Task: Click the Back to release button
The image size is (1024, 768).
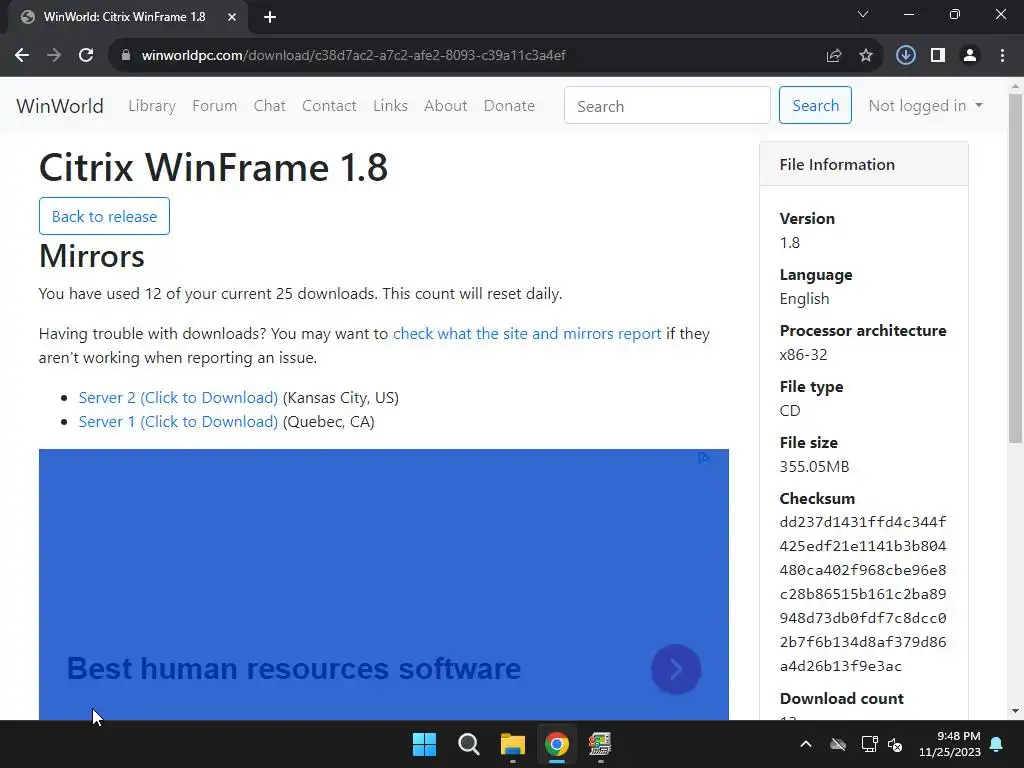Action: [104, 216]
